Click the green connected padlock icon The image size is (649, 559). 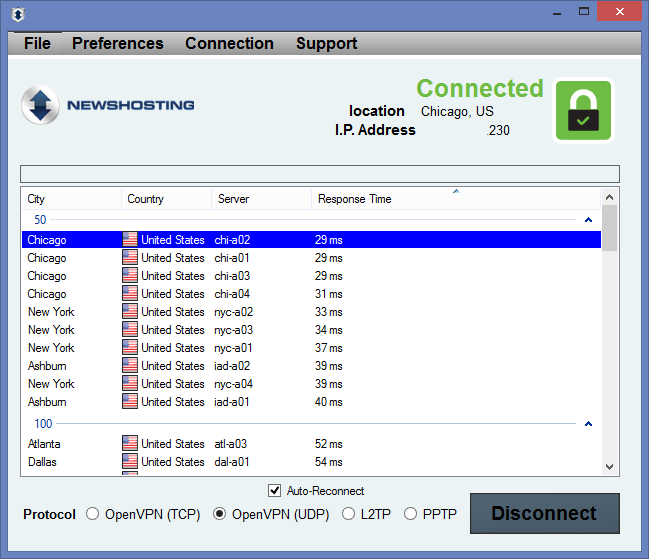point(583,110)
